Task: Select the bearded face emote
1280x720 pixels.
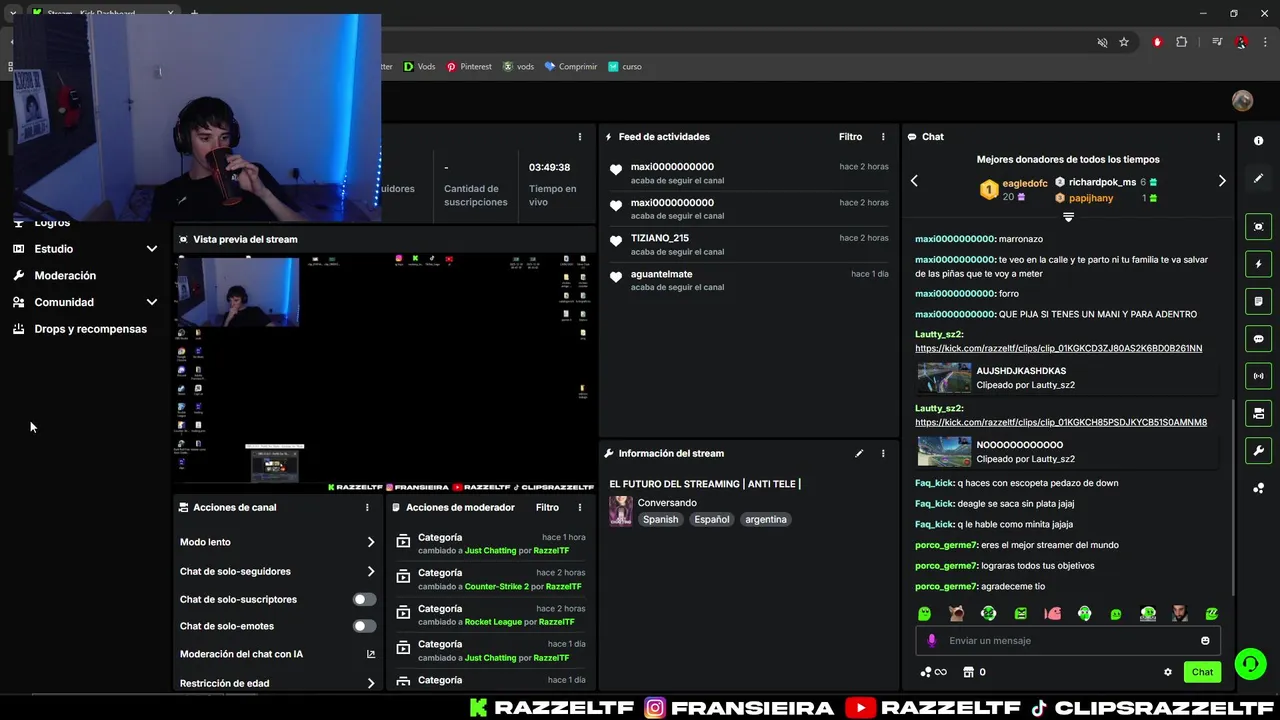Action: pyautogui.click(x=1180, y=613)
